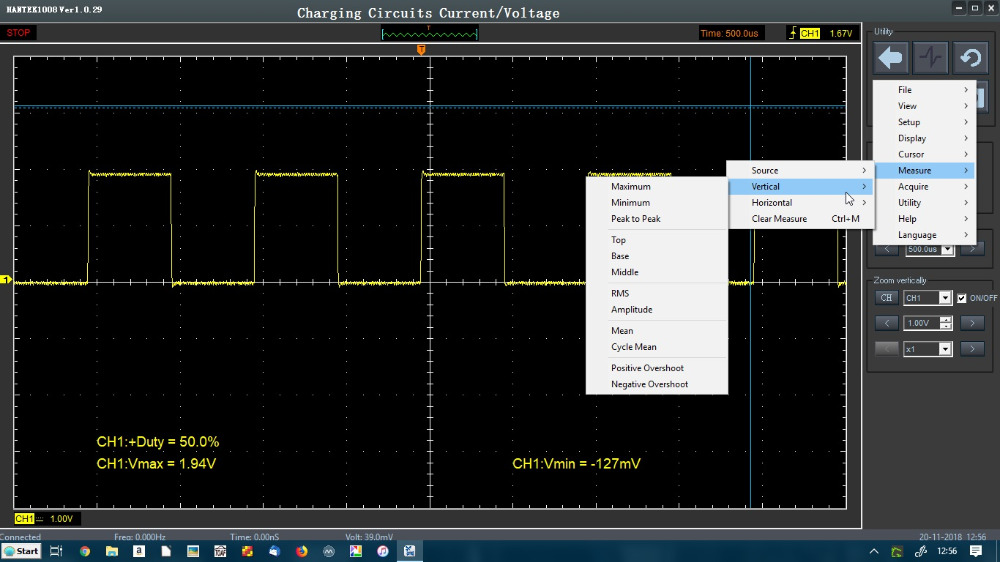Click the back arrow utility icon

click(x=891, y=58)
